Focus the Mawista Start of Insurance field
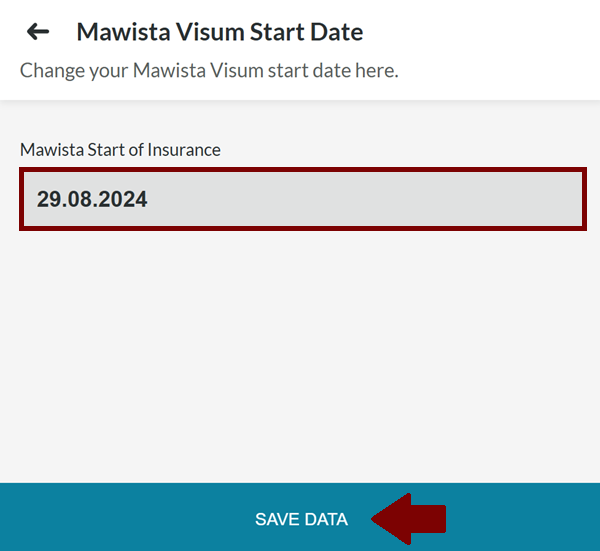Image resolution: width=600 pixels, height=551 pixels. pyautogui.click(x=302, y=199)
